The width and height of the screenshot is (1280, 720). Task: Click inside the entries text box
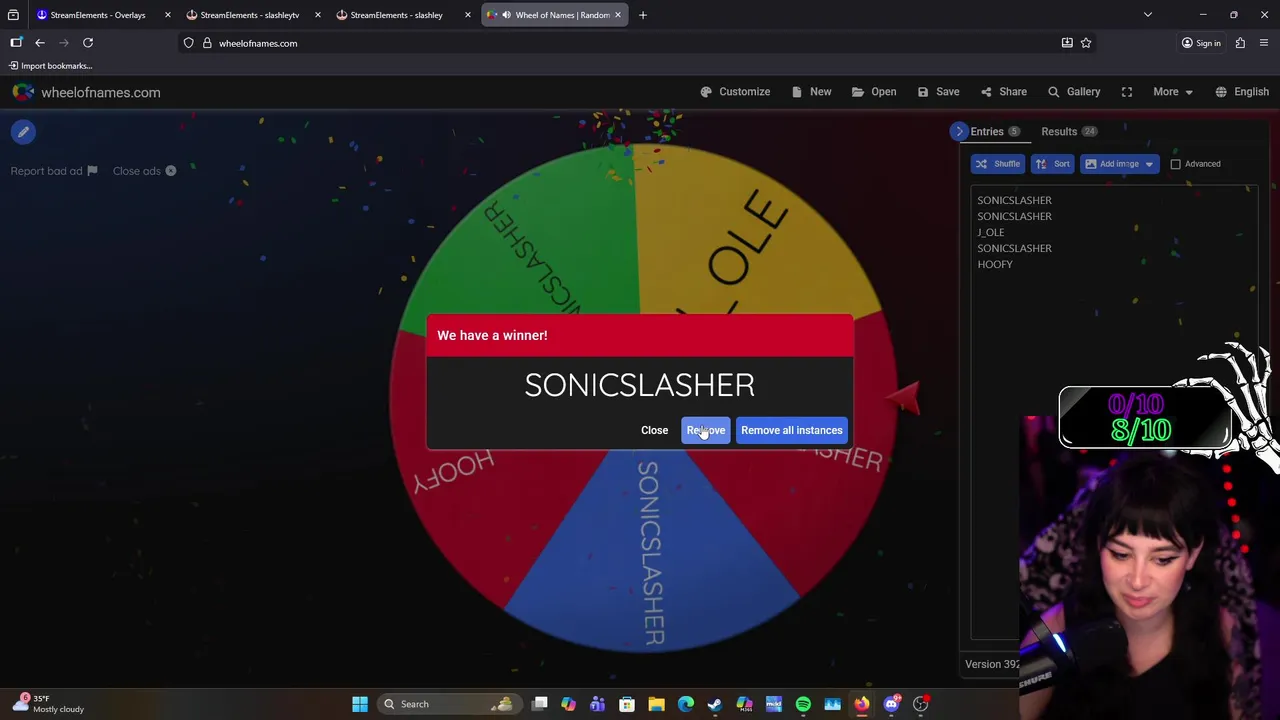click(1114, 412)
